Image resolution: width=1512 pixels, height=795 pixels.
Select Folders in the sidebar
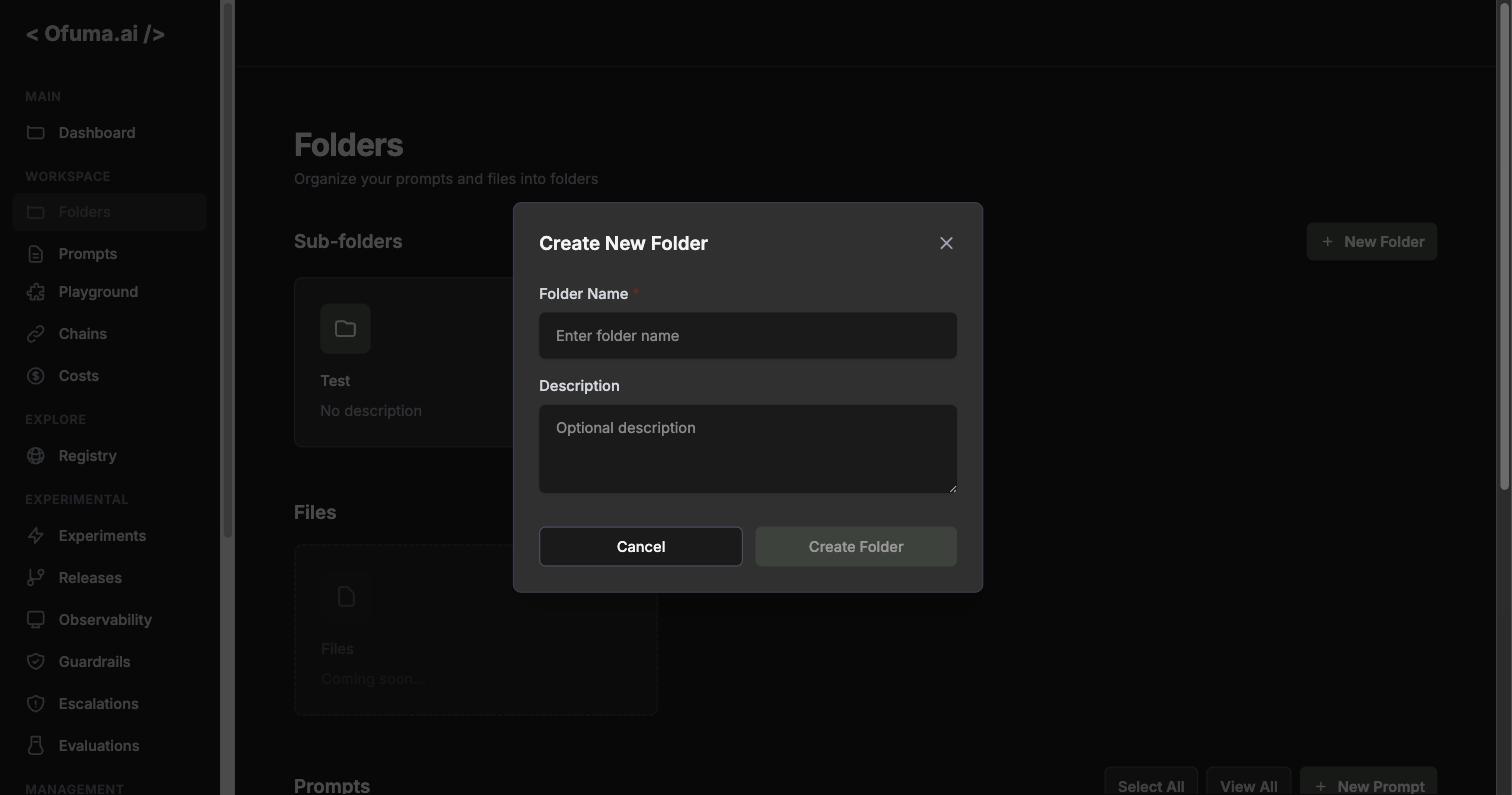pos(110,212)
